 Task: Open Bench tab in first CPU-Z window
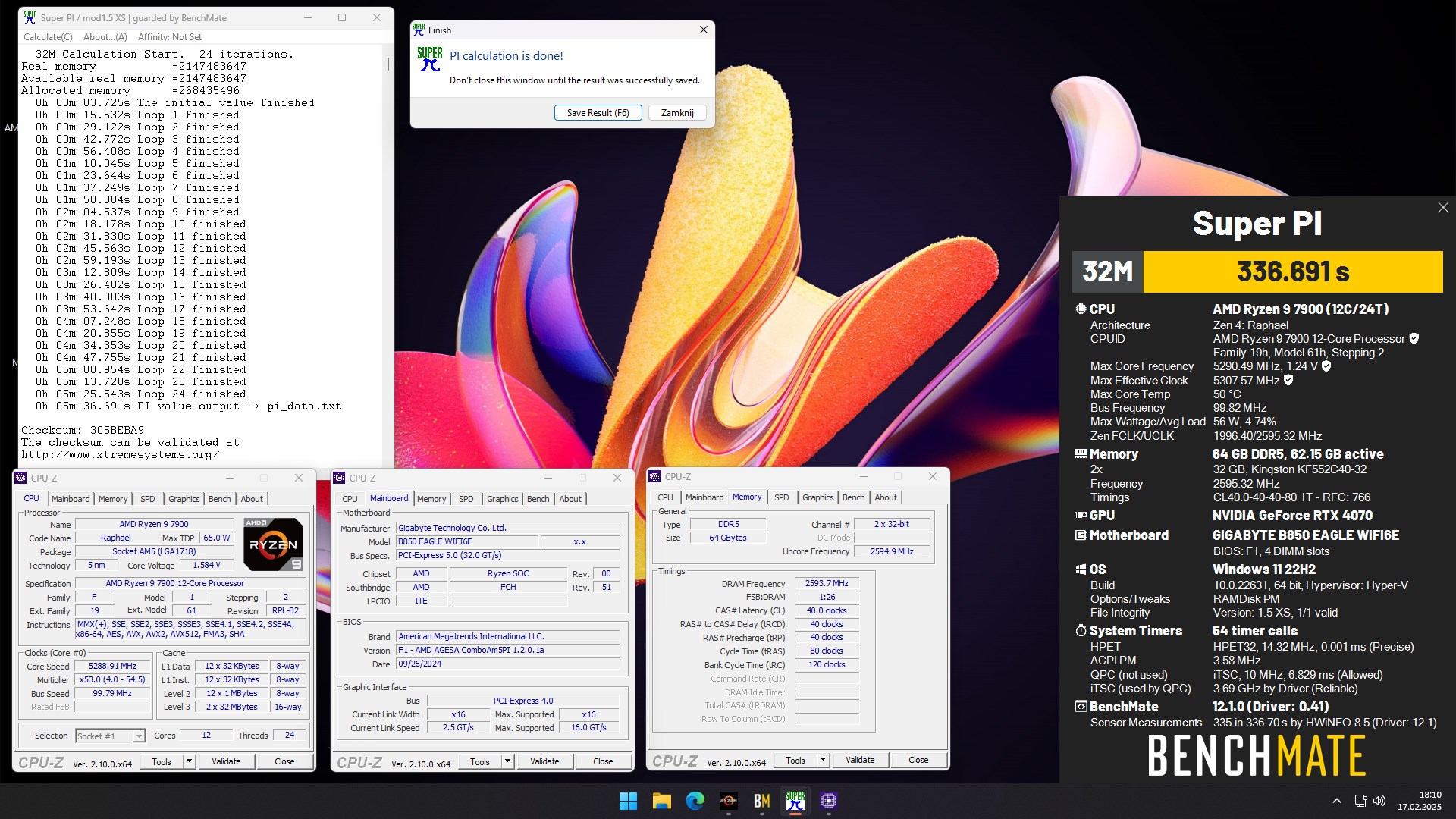pos(220,499)
